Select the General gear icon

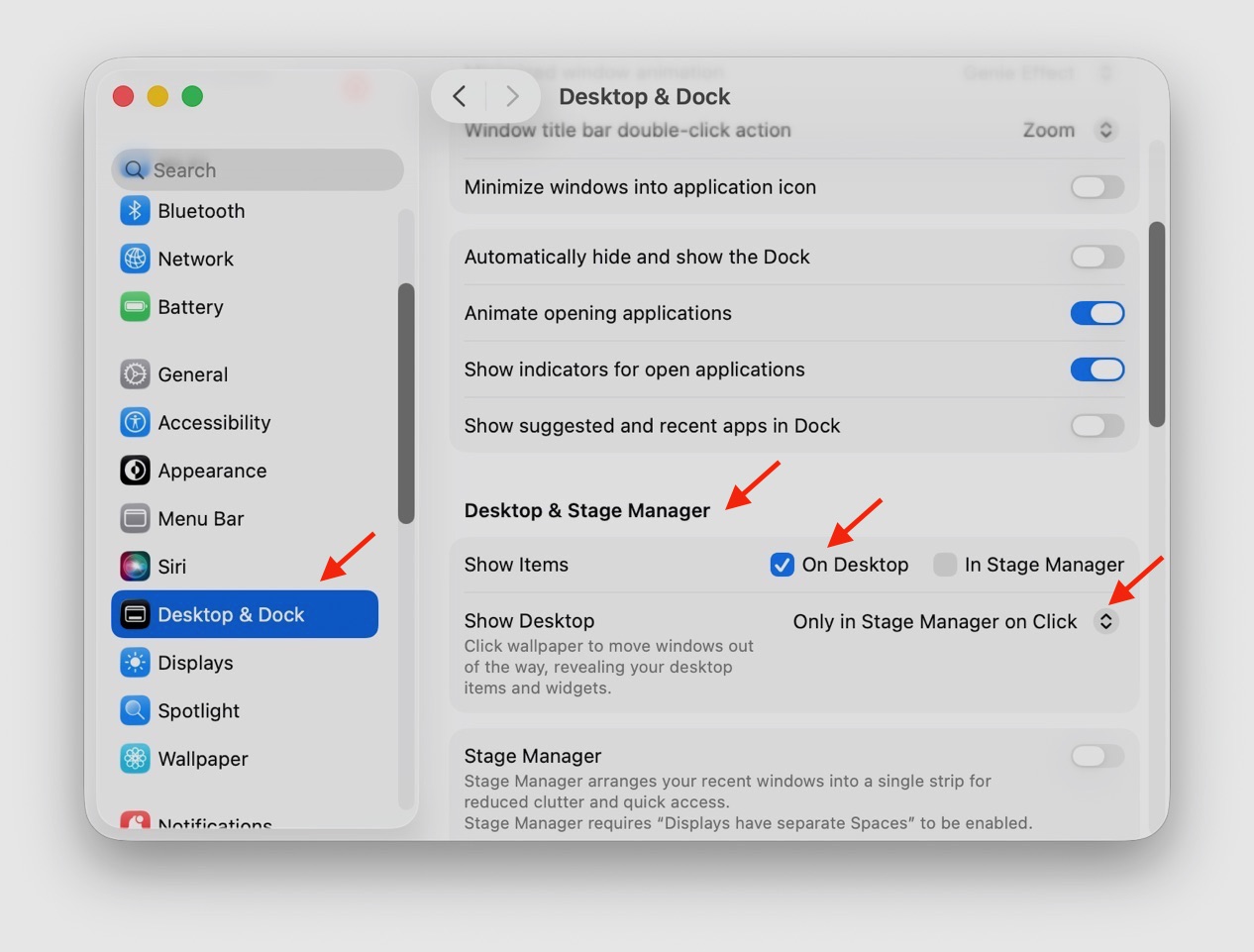click(135, 374)
